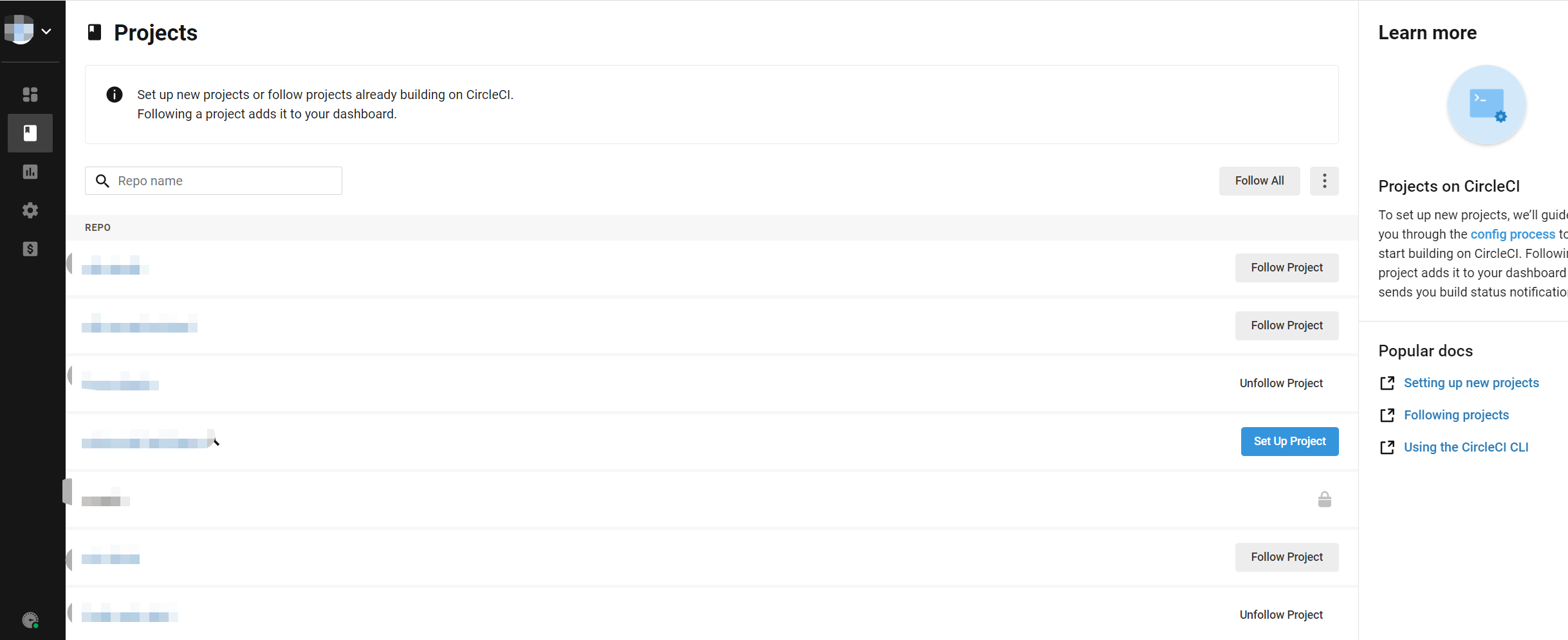Click the speedometer status icon at sidebar bottom
The width and height of the screenshot is (1568, 640).
click(x=30, y=620)
